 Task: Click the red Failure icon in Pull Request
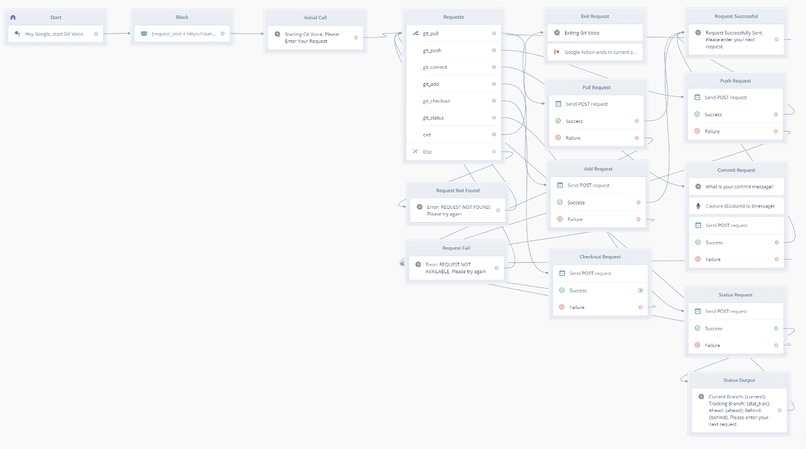pyautogui.click(x=558, y=137)
